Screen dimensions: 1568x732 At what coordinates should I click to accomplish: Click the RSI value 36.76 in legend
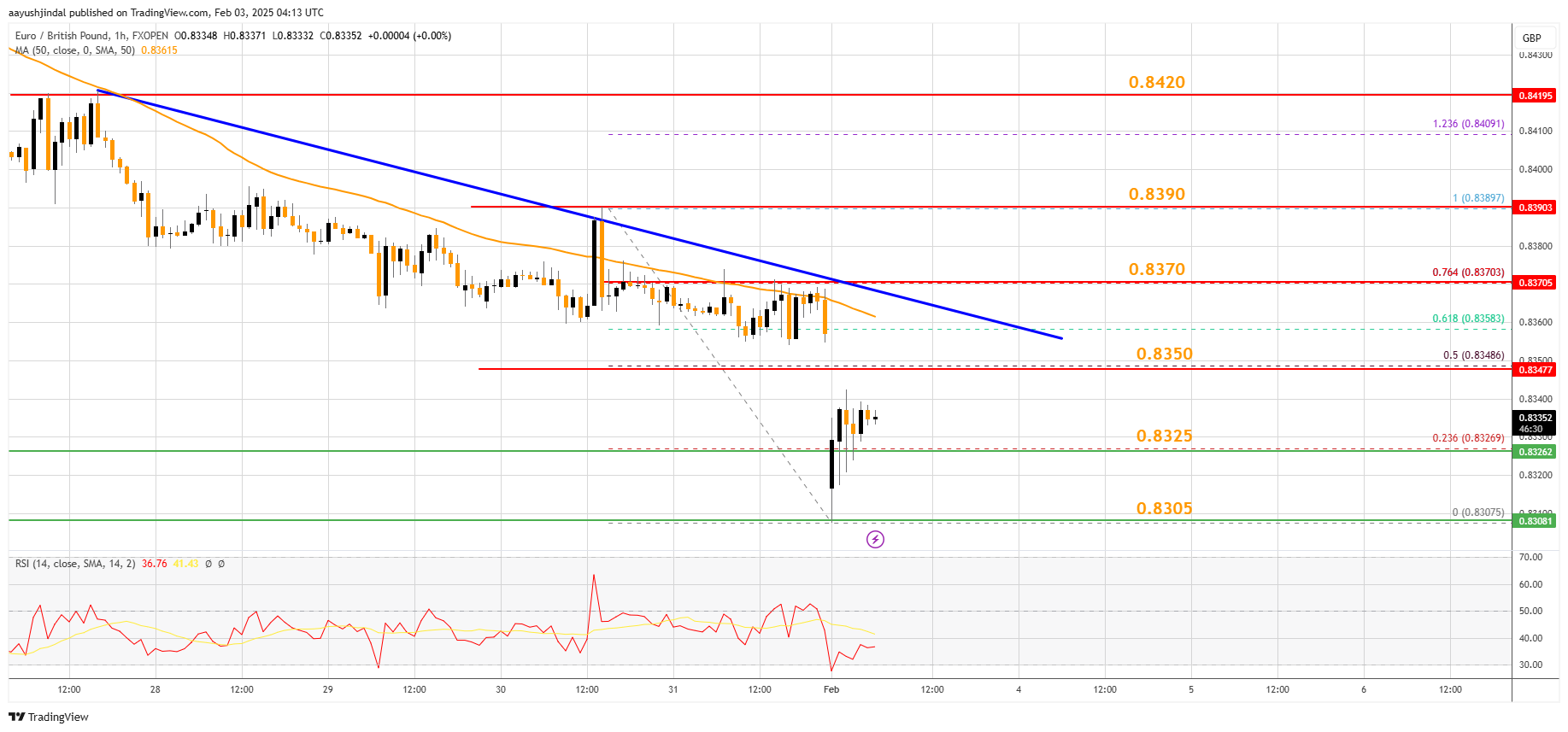click(155, 564)
